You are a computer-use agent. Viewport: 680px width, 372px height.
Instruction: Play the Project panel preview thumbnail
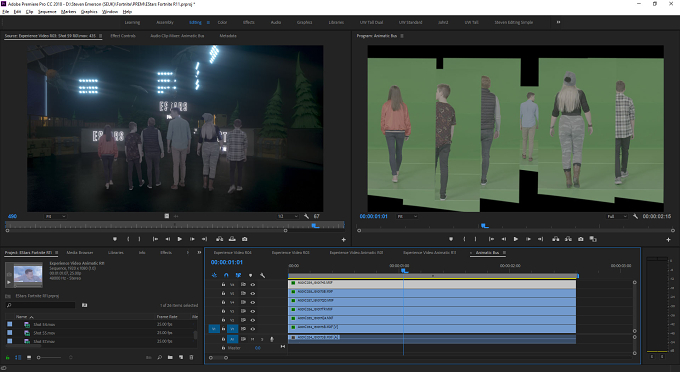click(x=8, y=282)
